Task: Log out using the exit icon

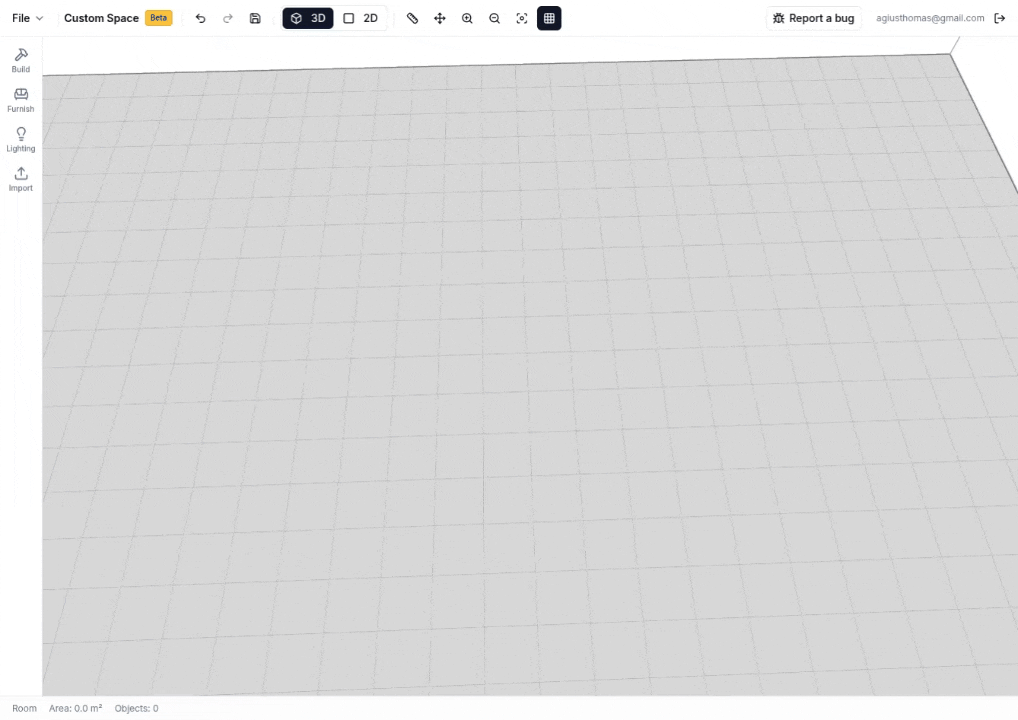Action: (x=1000, y=18)
